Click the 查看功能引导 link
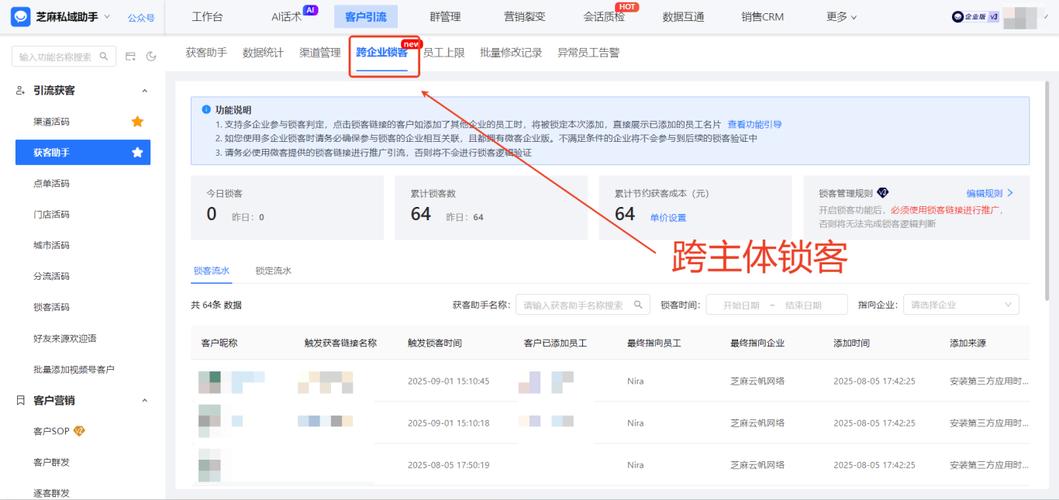Viewport: 1059px width, 500px height. [x=754, y=125]
